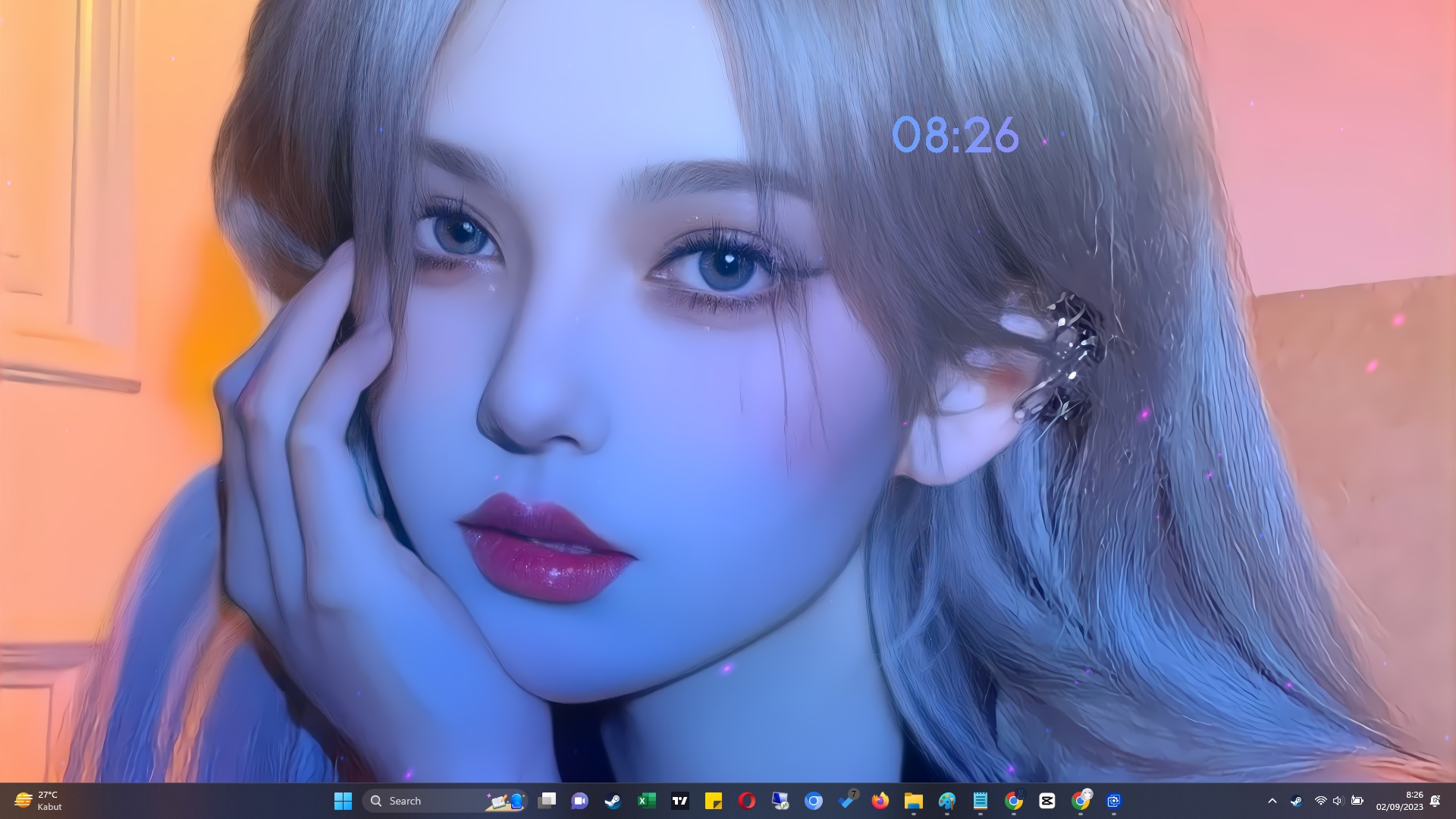
Task: Launch Steam from the taskbar
Action: point(613,801)
